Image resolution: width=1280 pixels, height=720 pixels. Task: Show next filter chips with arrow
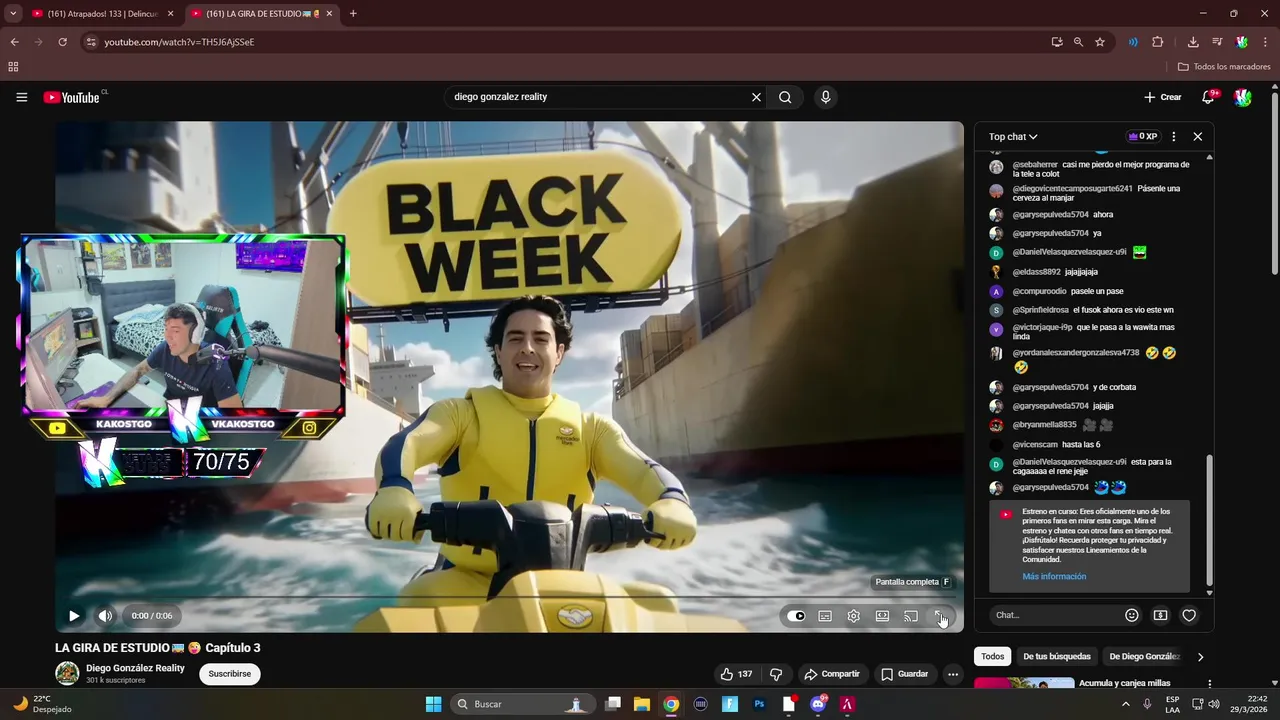[x=1200, y=657]
